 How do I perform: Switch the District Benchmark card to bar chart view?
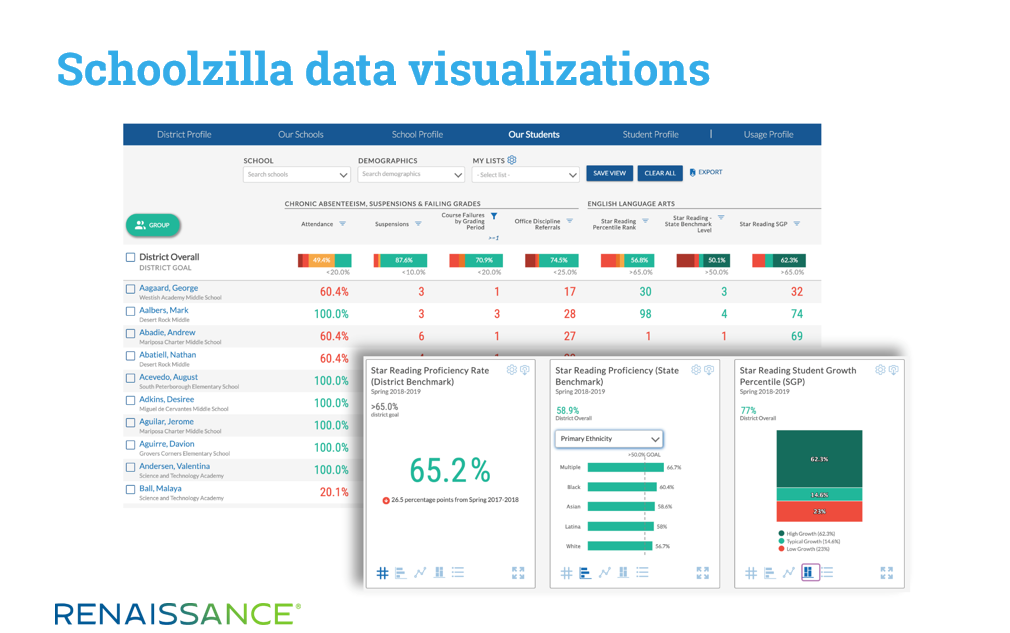401,572
